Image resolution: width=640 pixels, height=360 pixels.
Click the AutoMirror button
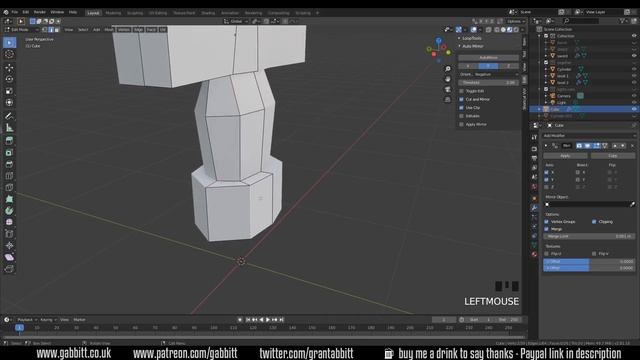pos(489,58)
